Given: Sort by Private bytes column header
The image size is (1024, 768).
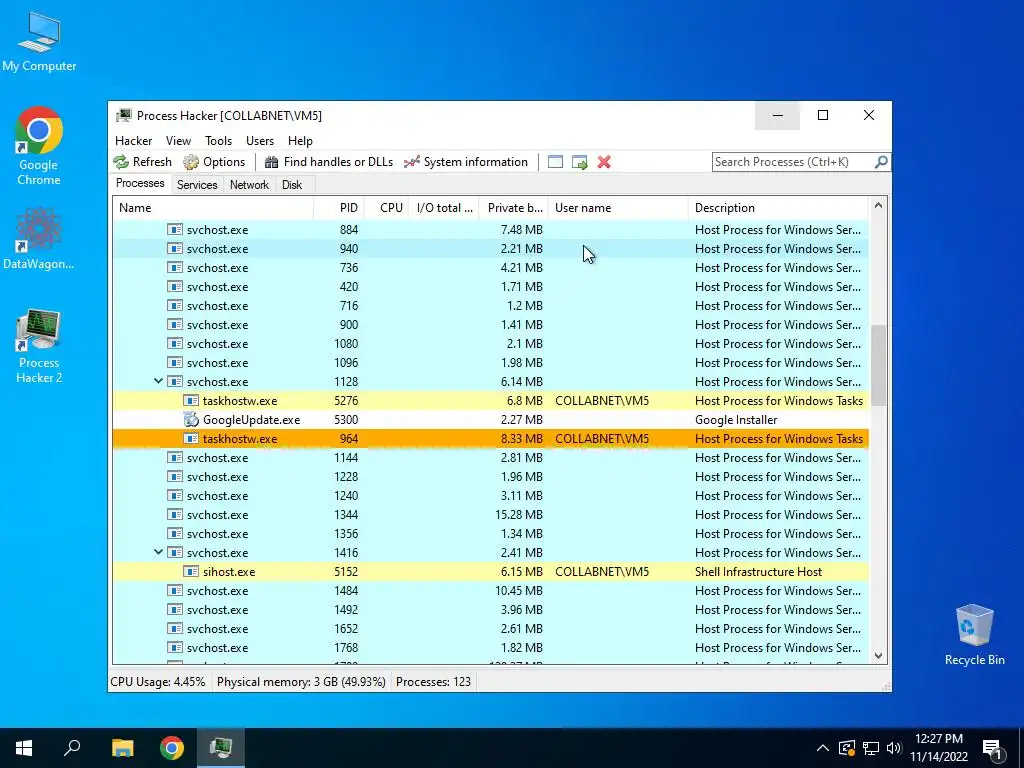Looking at the screenshot, I should (513, 208).
